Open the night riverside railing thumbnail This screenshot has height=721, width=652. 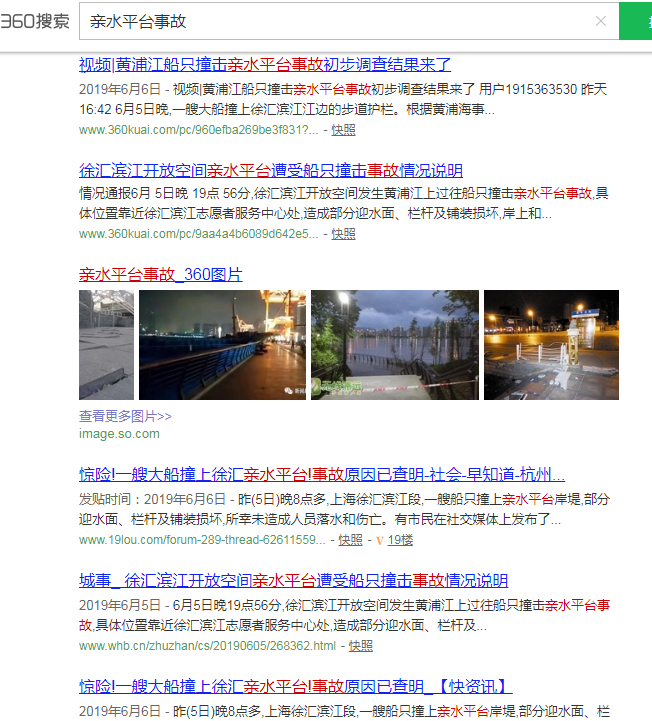pos(222,345)
